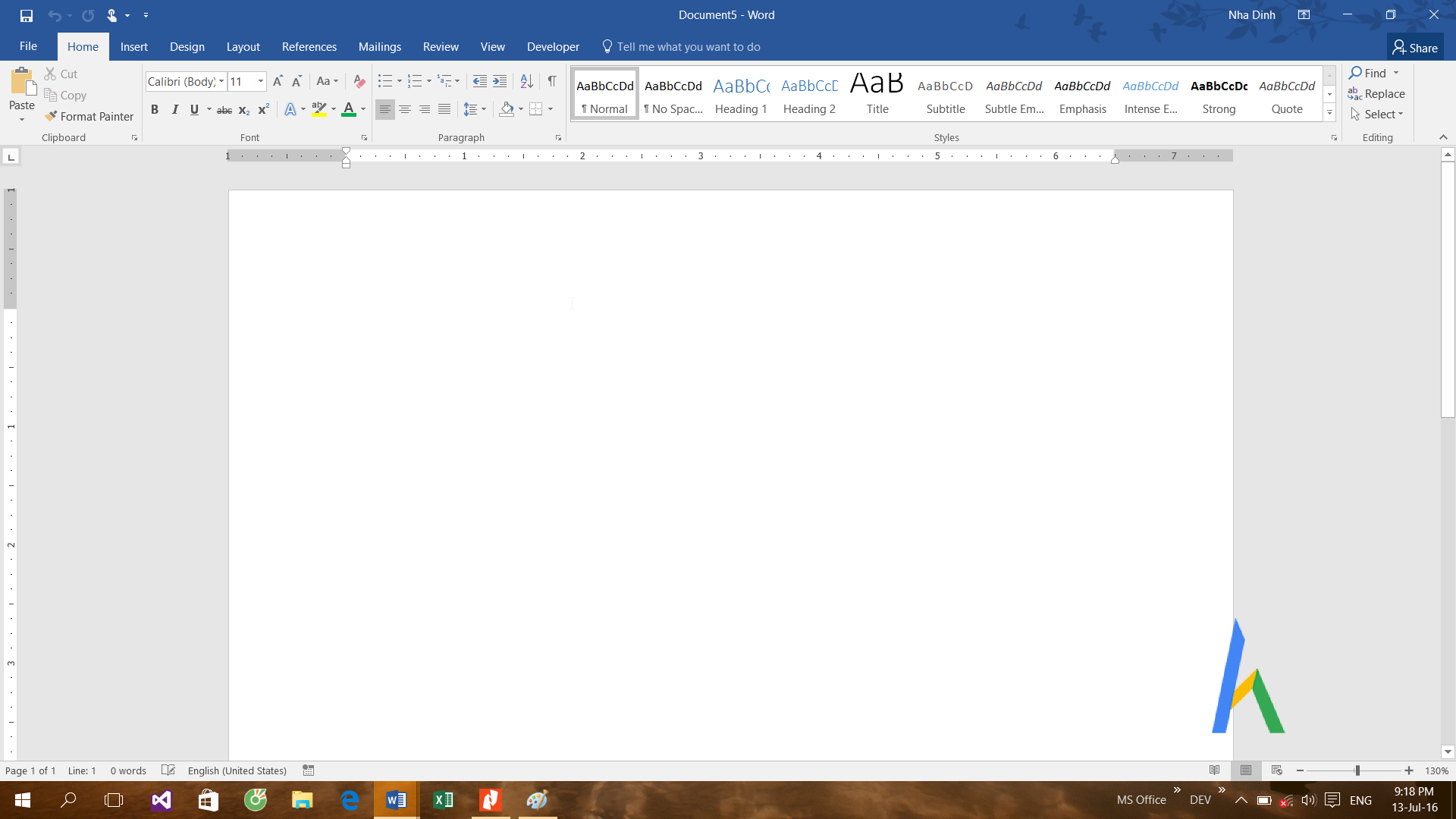Toggle Bold formatting icon
The height and width of the screenshot is (819, 1456).
(154, 109)
